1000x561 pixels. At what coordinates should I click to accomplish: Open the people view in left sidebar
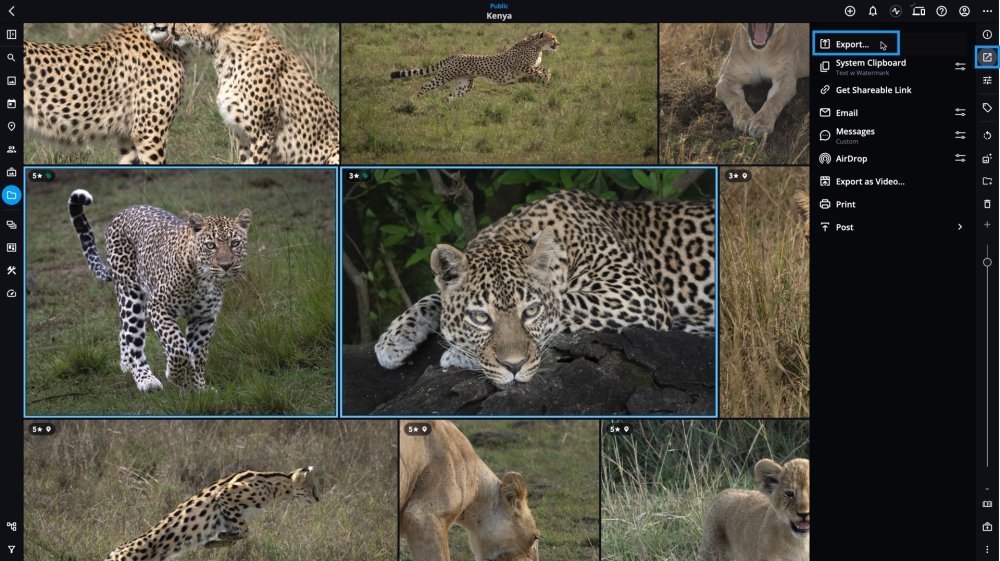point(11,149)
